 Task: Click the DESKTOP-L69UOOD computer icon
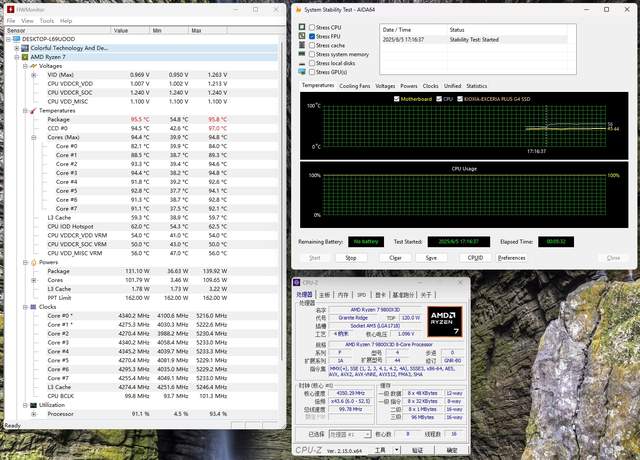(16, 39)
